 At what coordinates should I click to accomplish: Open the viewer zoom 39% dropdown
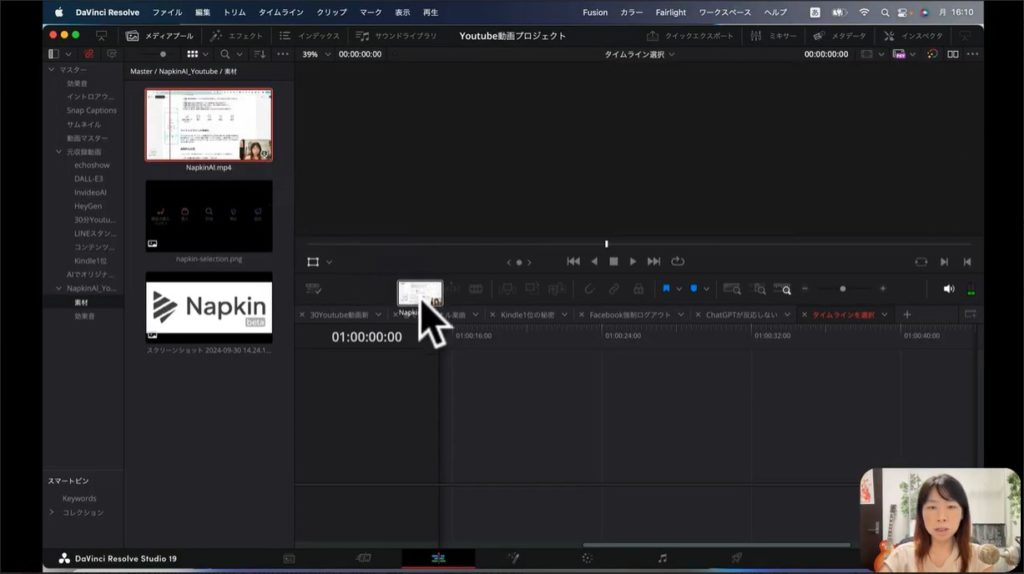pos(316,54)
